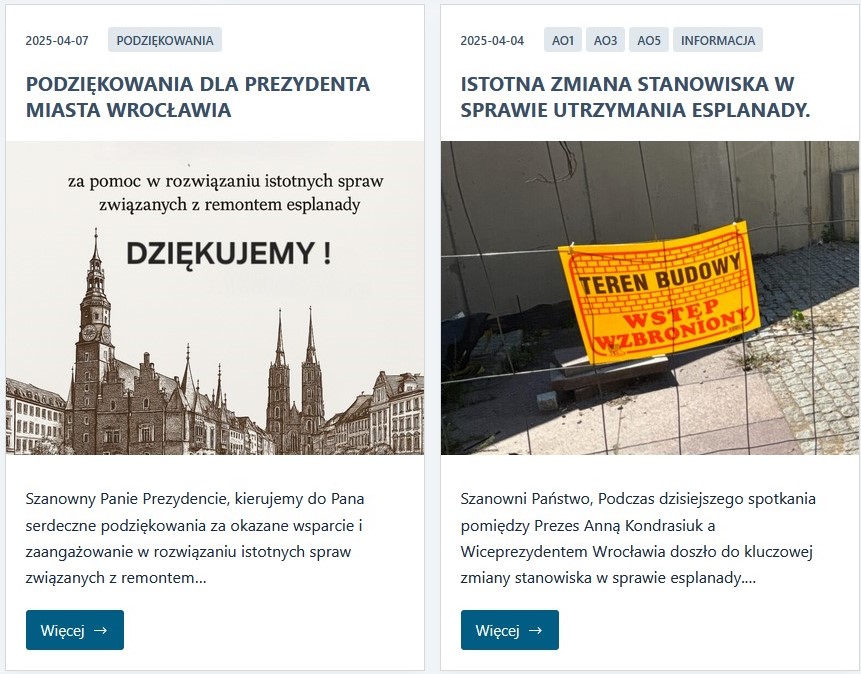Select the AO1 tag

click(563, 40)
